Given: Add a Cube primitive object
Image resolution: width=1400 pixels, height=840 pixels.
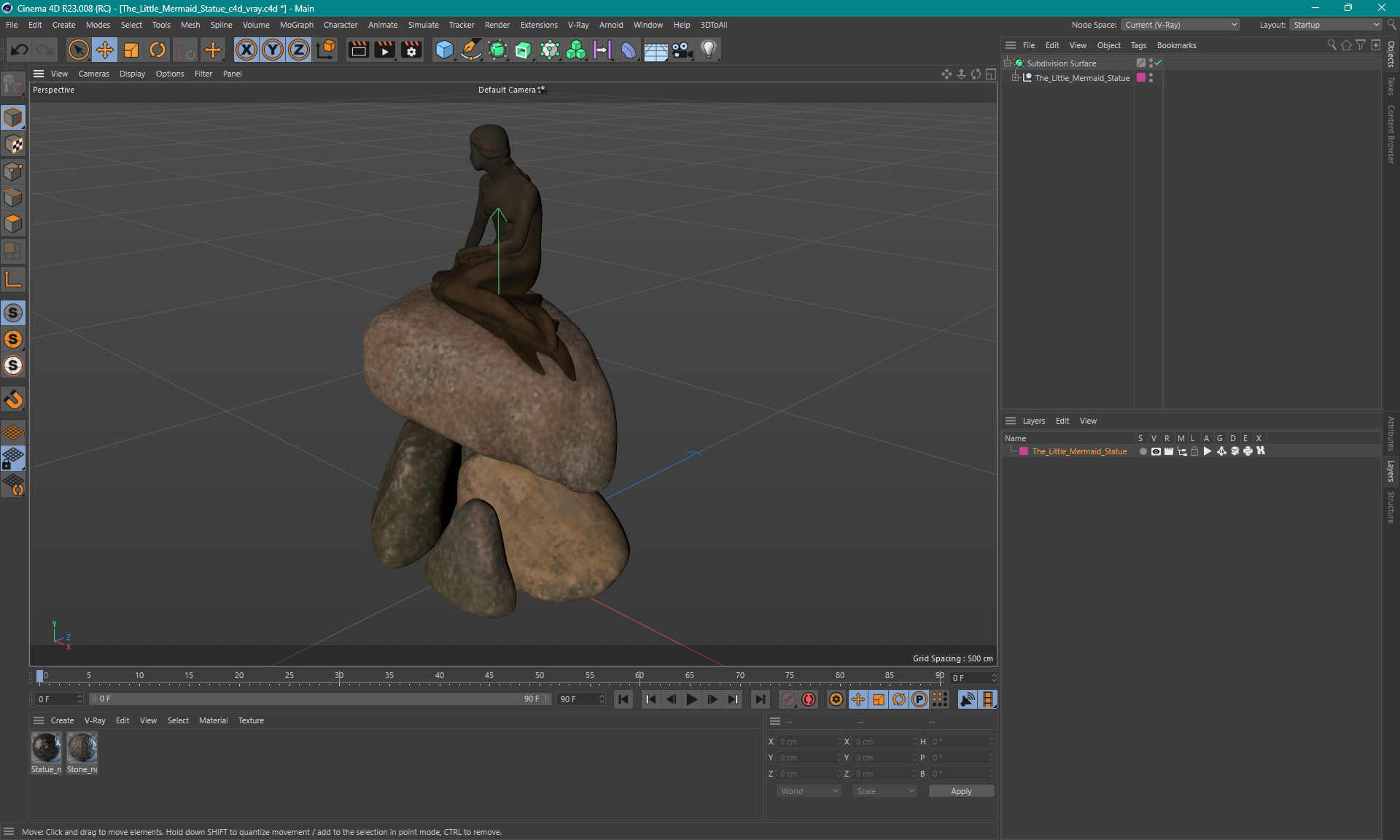Looking at the screenshot, I should 444,50.
